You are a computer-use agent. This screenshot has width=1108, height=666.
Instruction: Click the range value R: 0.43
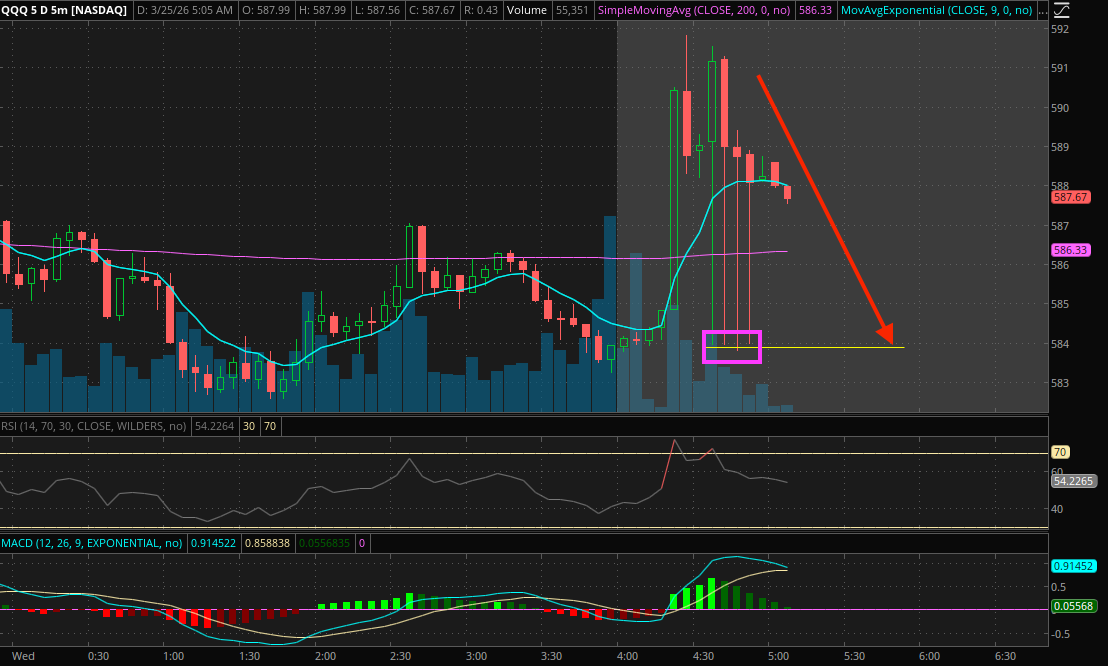click(481, 11)
